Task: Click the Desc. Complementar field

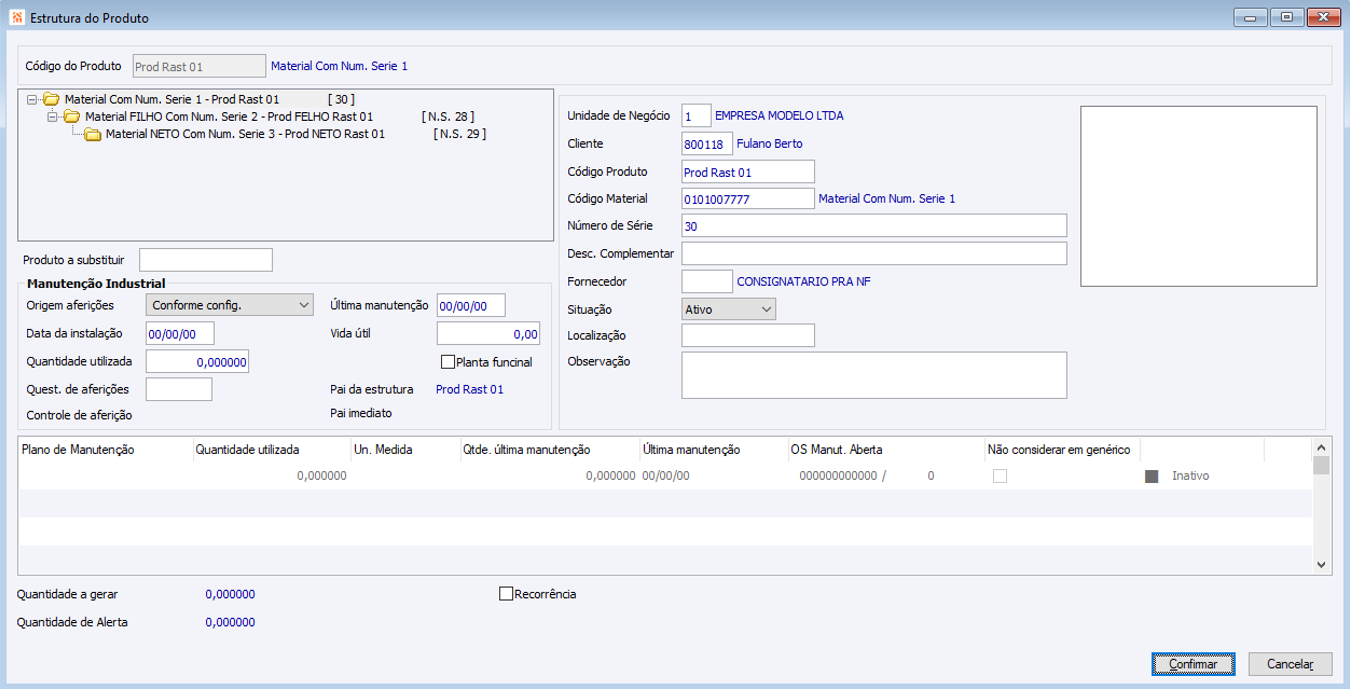Action: coord(874,253)
